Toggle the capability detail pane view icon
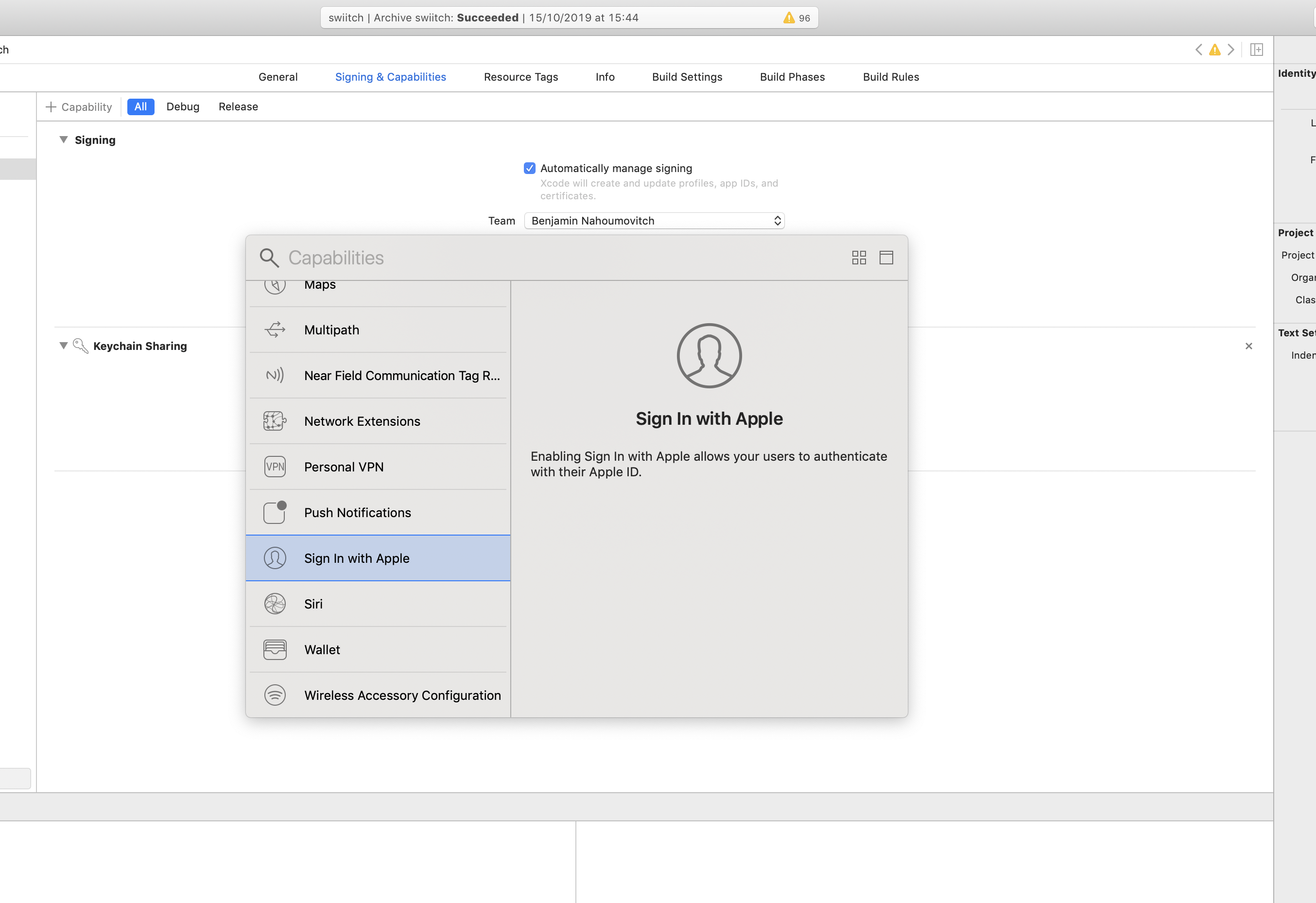The width and height of the screenshot is (1316, 903). (x=886, y=258)
